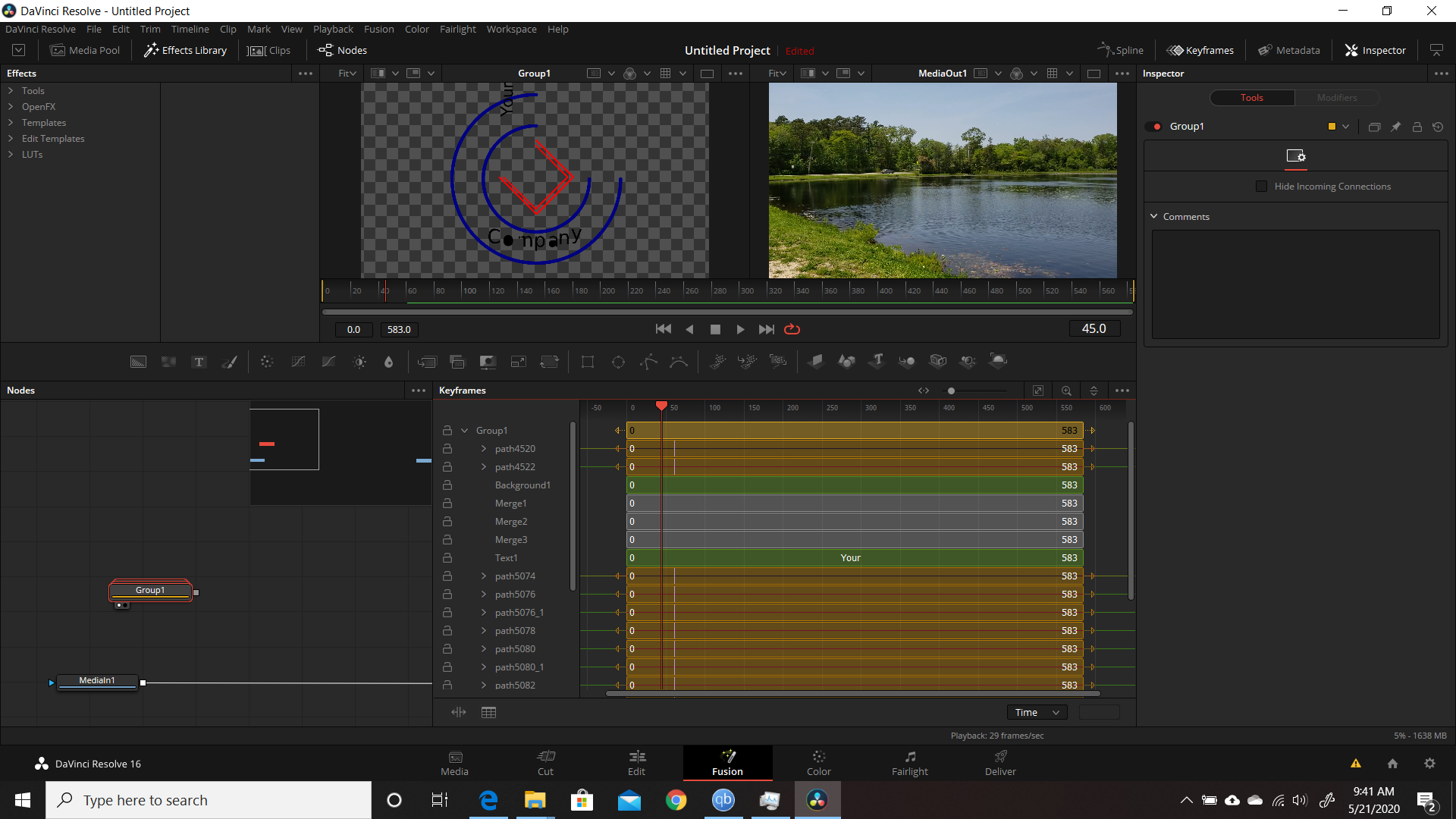Click the pin icon in Inspector
This screenshot has width=1456, height=819.
point(1395,127)
